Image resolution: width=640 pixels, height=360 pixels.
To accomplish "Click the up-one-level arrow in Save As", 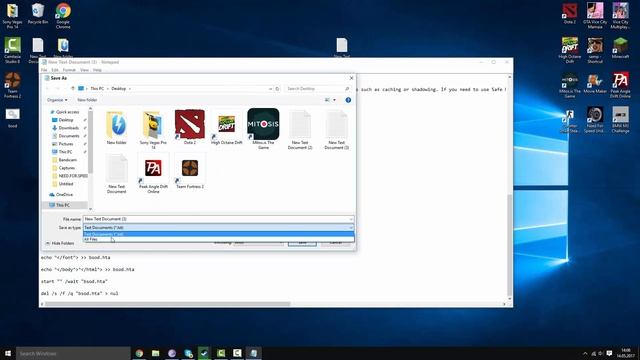I will (x=73, y=89).
